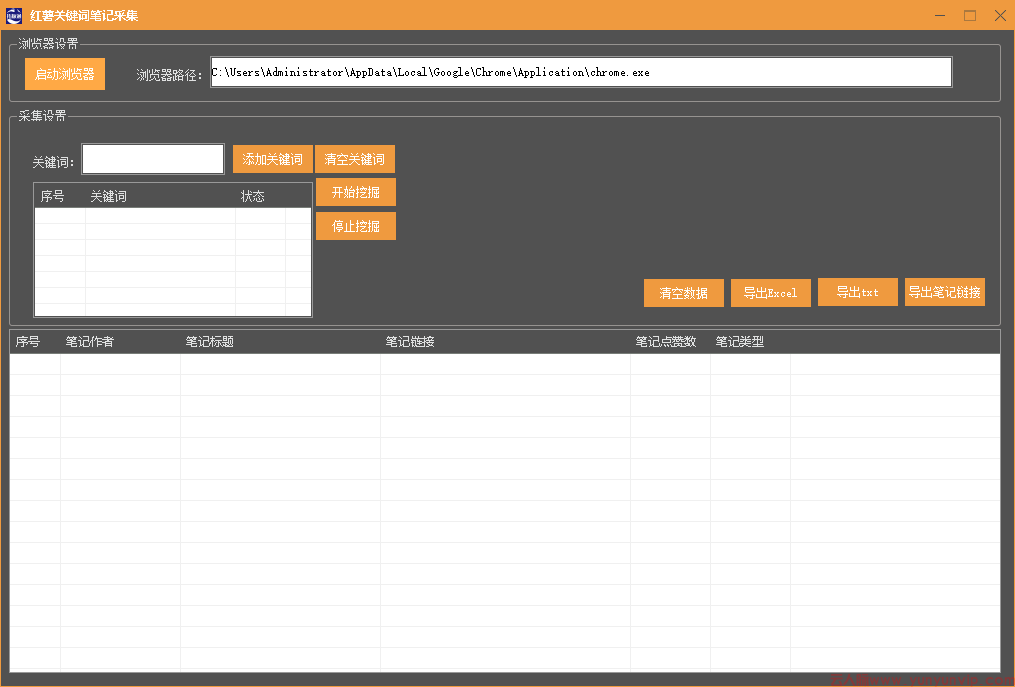The width and height of the screenshot is (1015, 687).
Task: Sort by 笔记作者 column header
Action: click(120, 342)
